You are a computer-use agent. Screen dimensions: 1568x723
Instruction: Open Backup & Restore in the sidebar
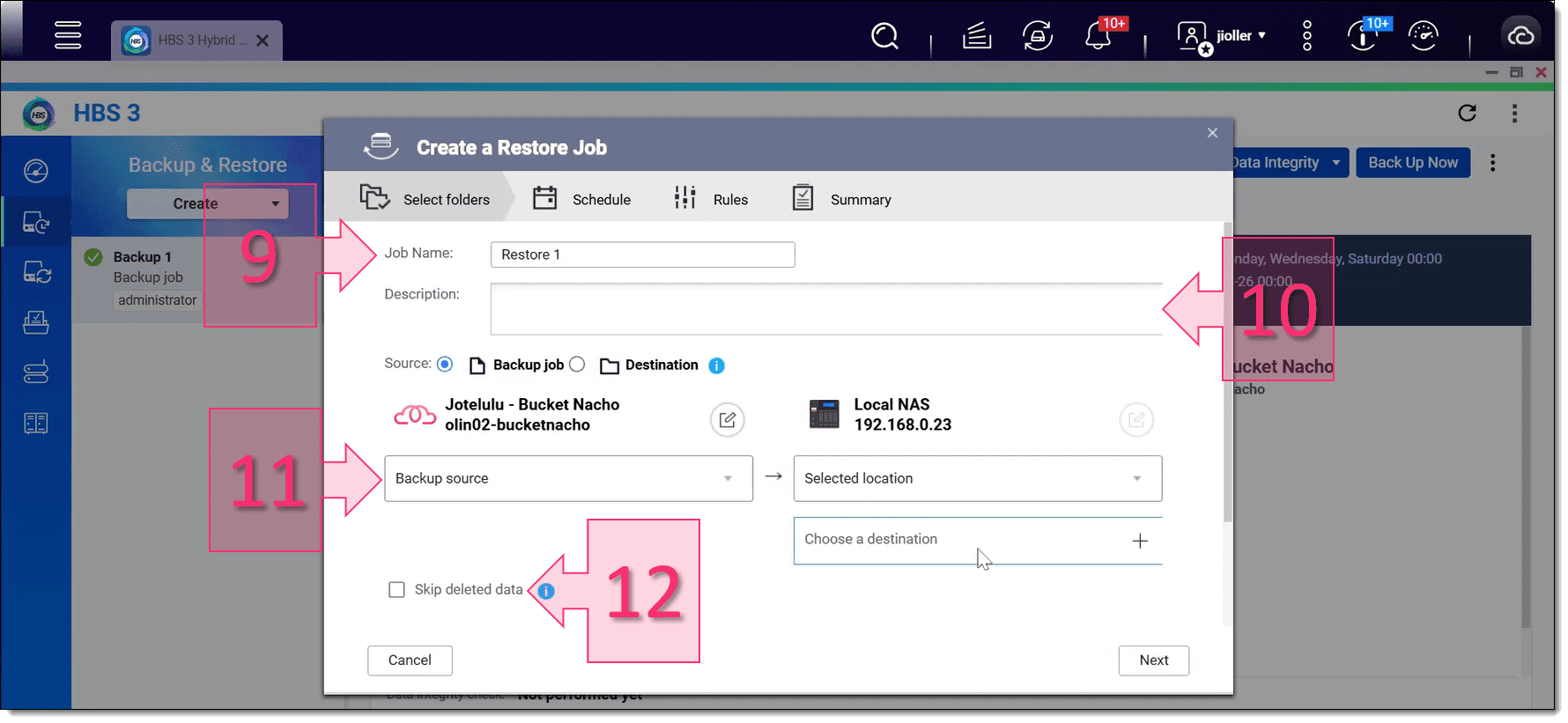36,222
